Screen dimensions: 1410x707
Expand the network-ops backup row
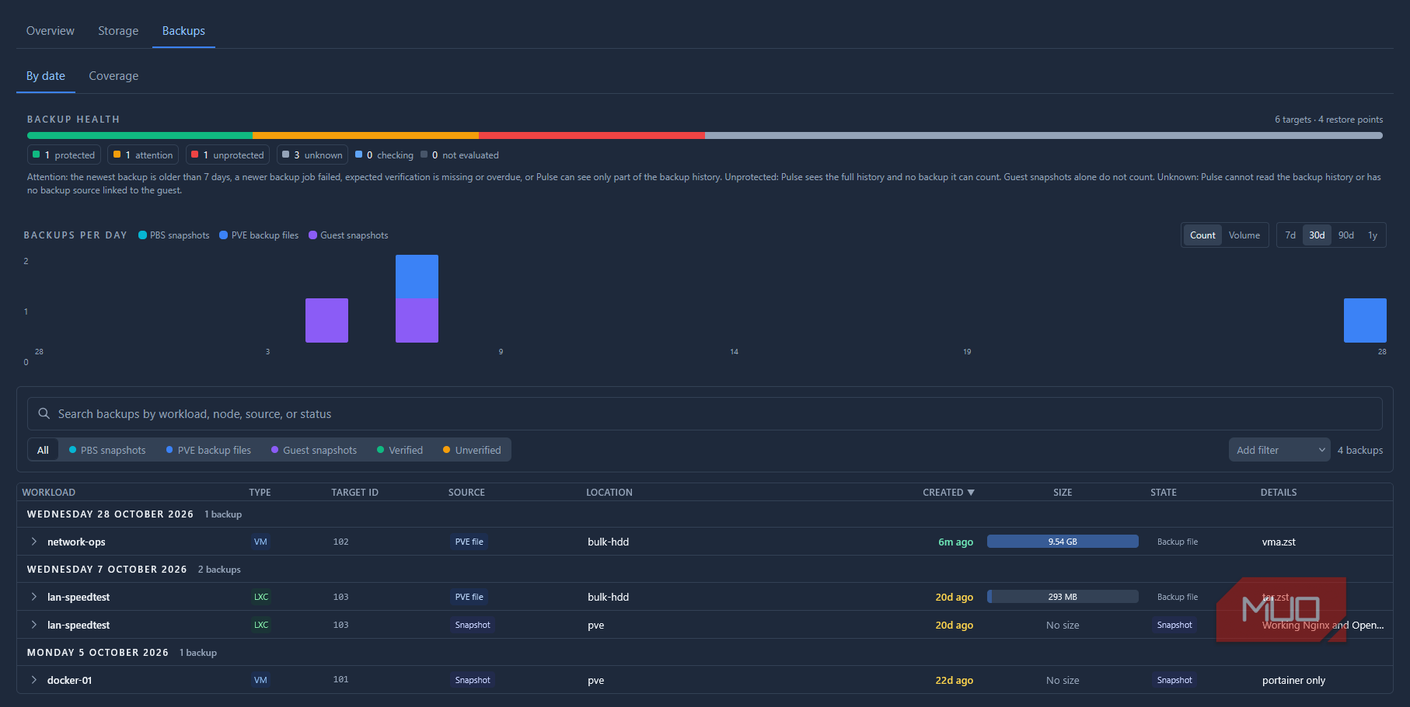pyautogui.click(x=33, y=542)
